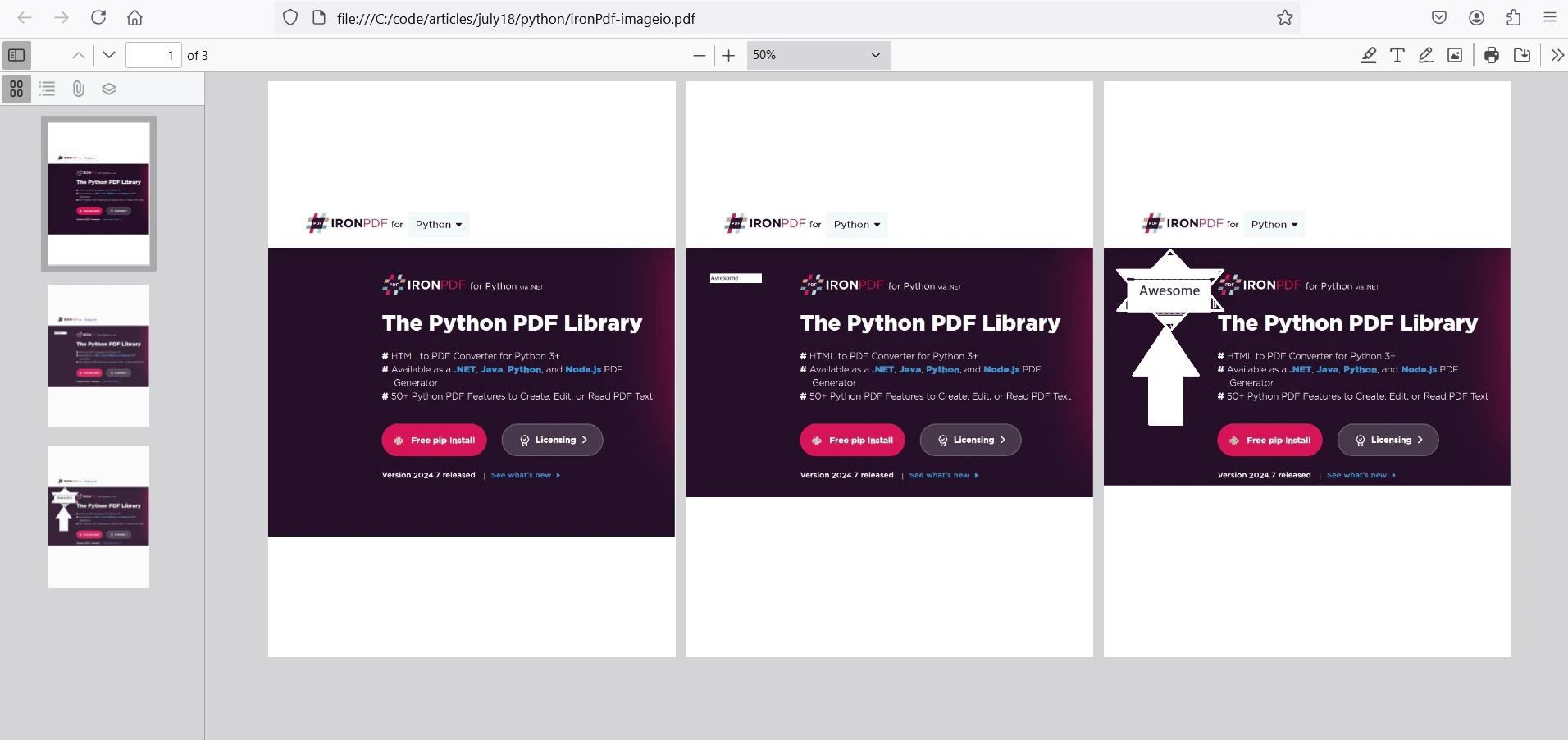Screen dimensions: 1568x740
Task: Open the second page thumbnail
Action: (98, 355)
